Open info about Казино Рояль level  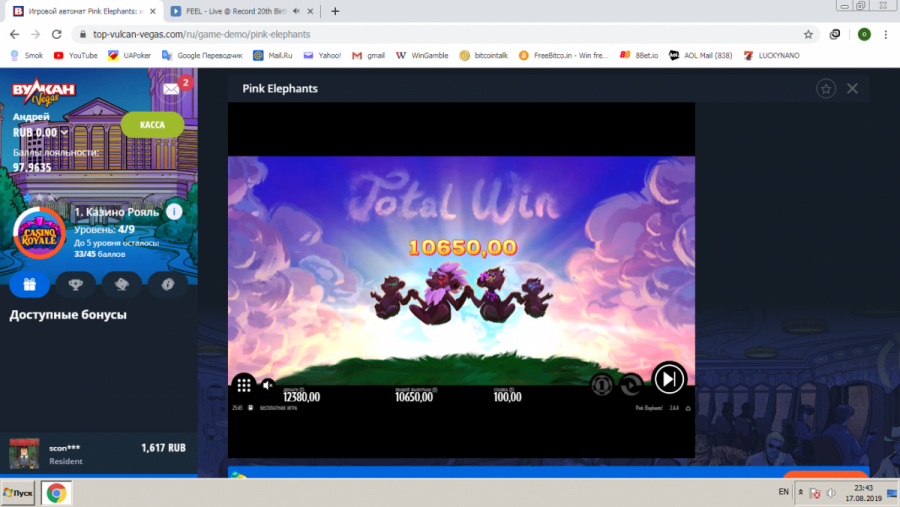point(174,211)
